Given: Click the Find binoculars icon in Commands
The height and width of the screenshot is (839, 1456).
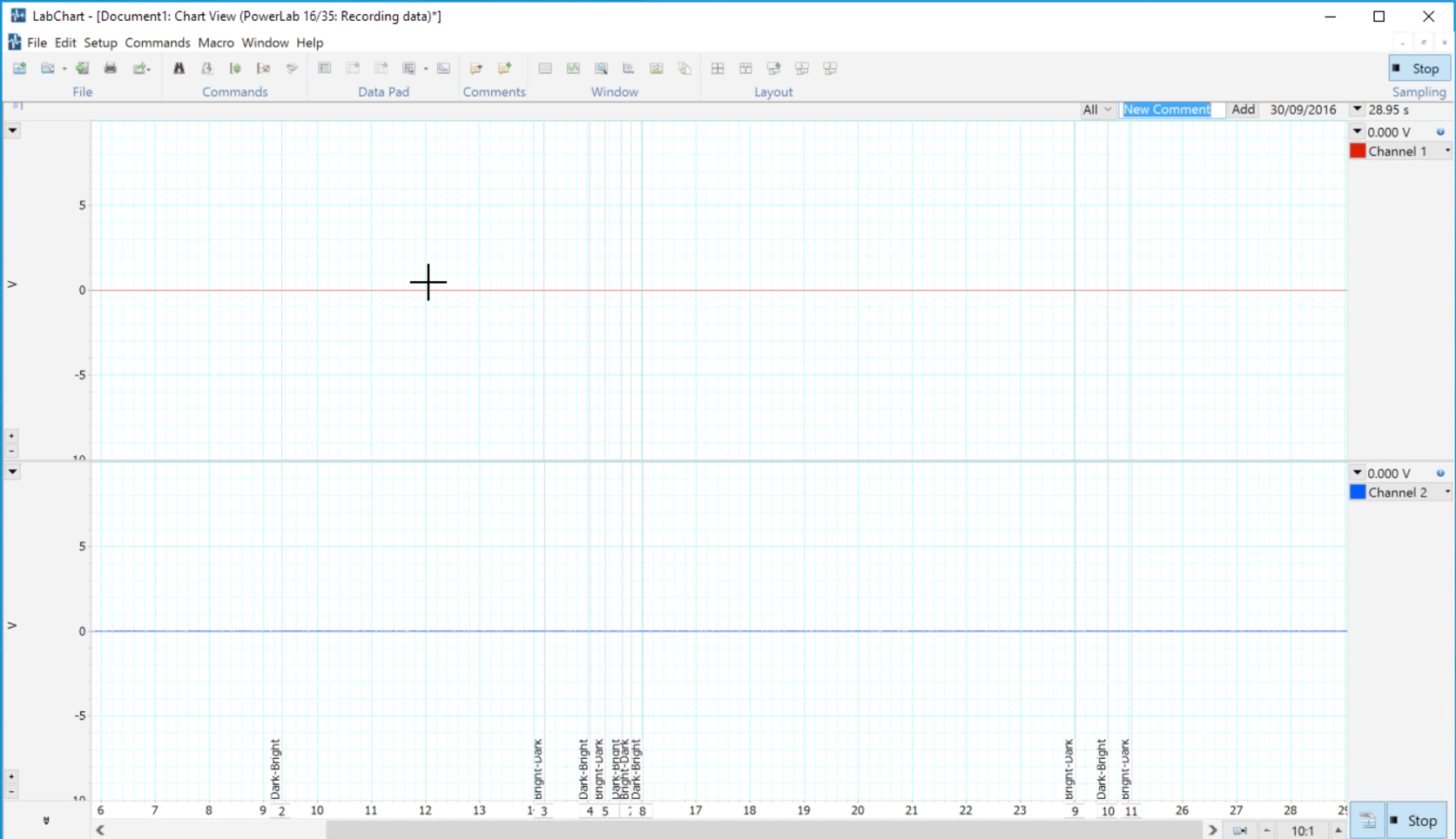Looking at the screenshot, I should (179, 68).
